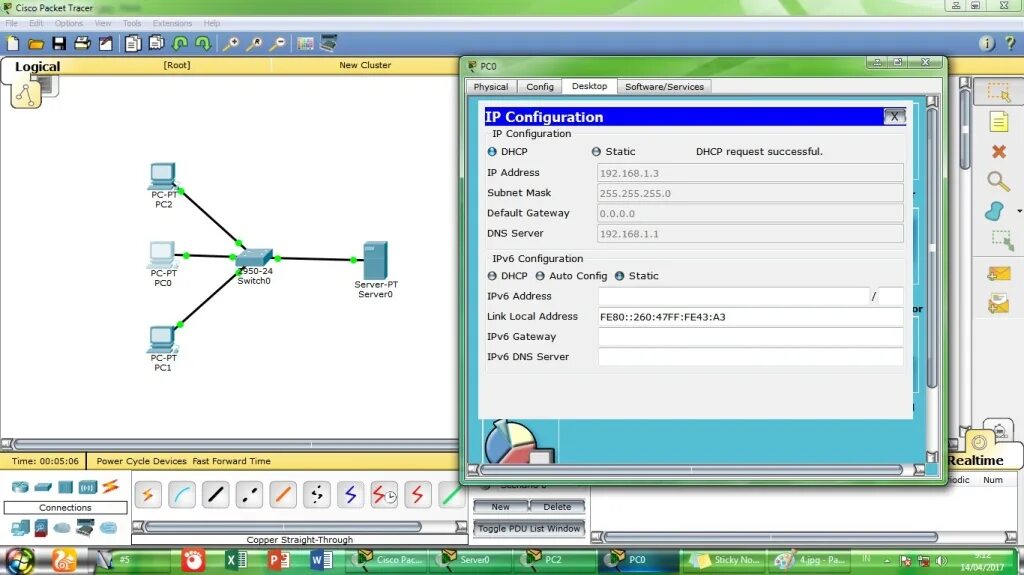Open the Options menu

coord(69,23)
